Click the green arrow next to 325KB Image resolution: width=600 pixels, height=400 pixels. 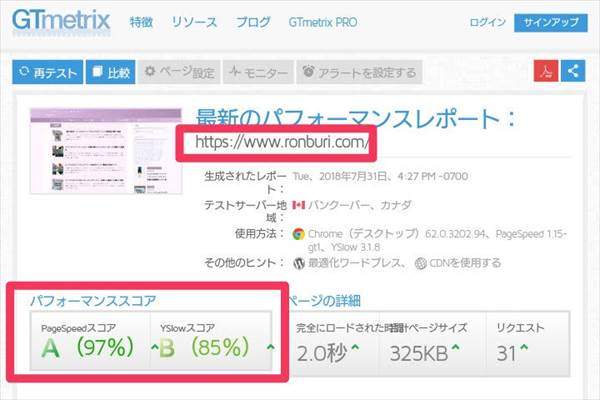tap(455, 348)
